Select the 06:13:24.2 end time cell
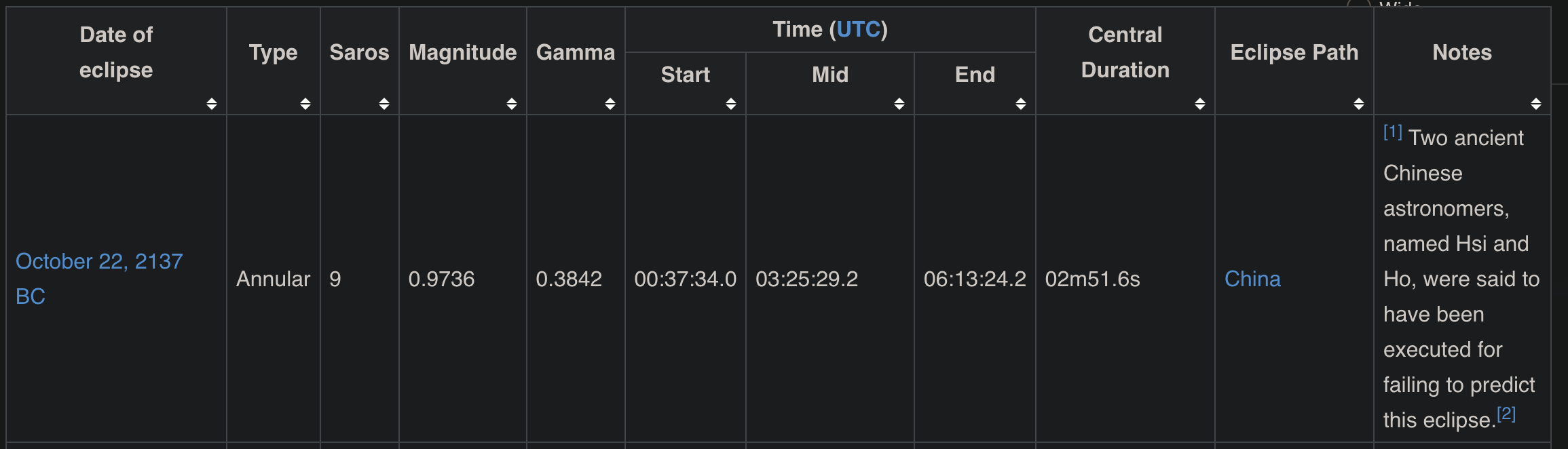1568x449 pixels. point(975,279)
